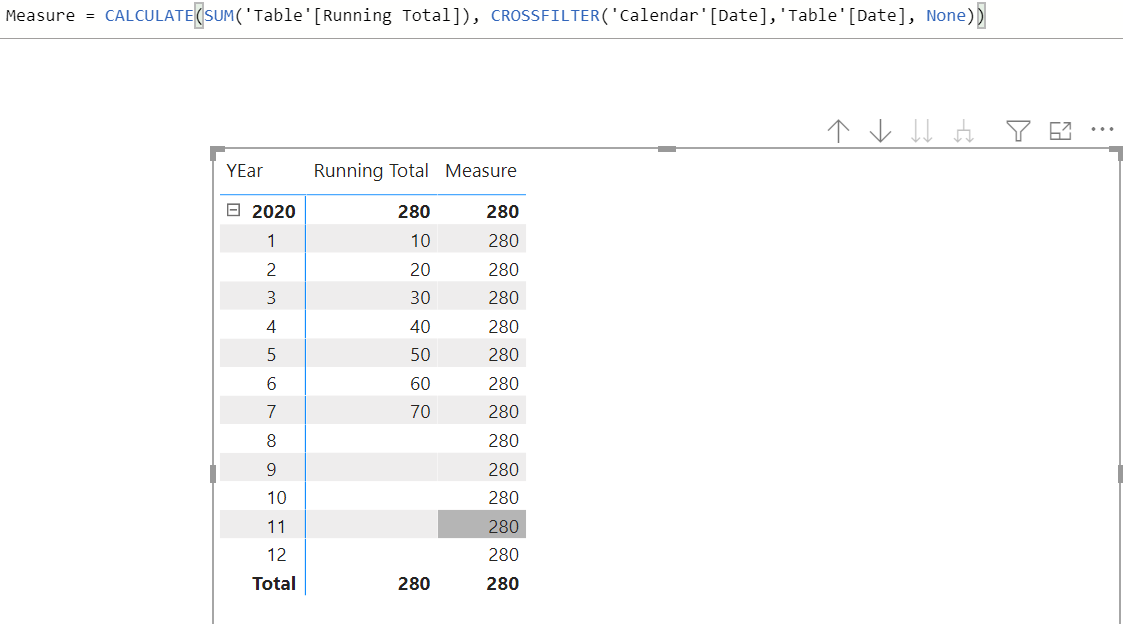Image resolution: width=1123 pixels, height=624 pixels.
Task: Select the 2020 row header text
Action: pos(274,211)
